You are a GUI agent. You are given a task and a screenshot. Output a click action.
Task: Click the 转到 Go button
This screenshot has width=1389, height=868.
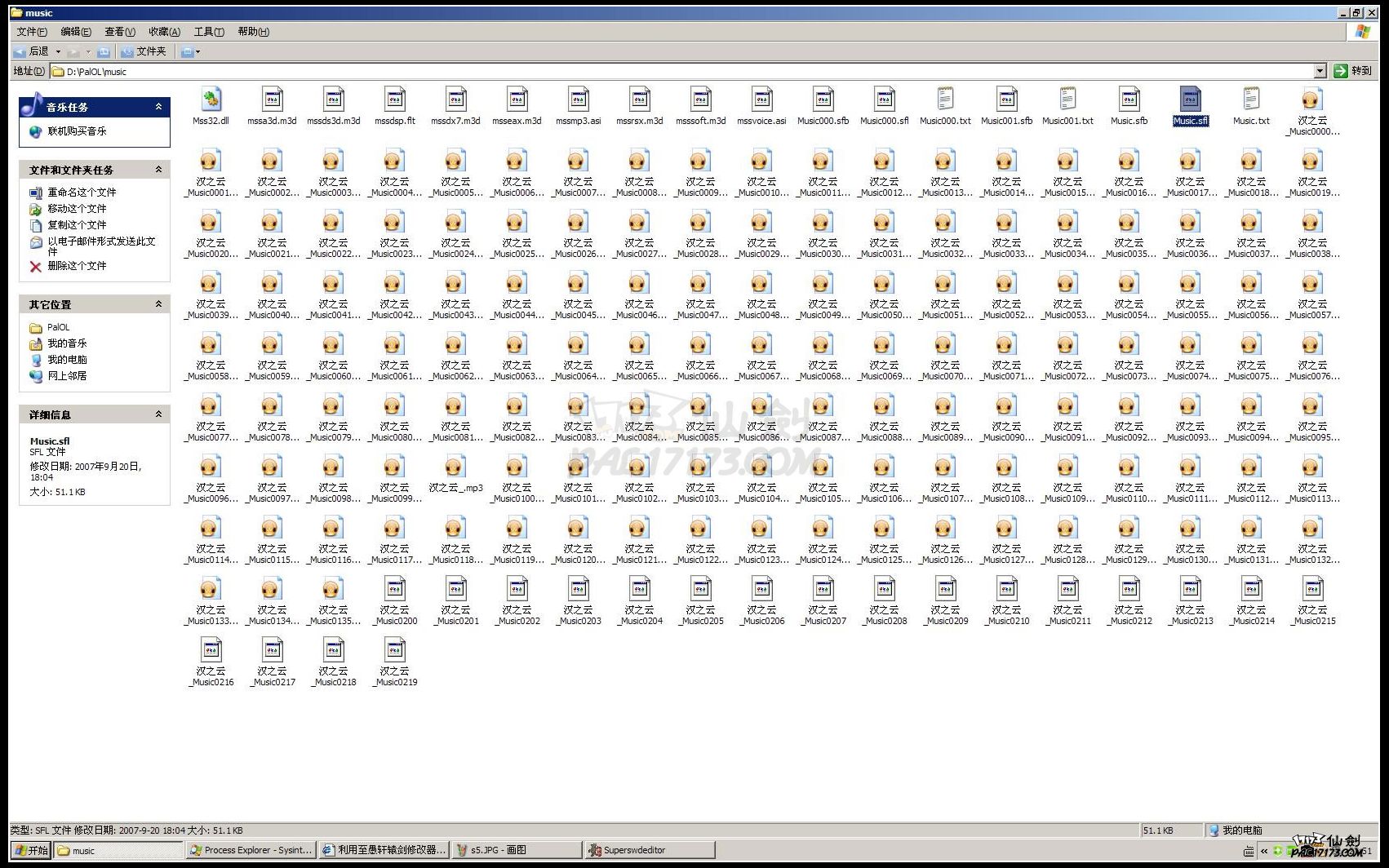coord(1352,71)
